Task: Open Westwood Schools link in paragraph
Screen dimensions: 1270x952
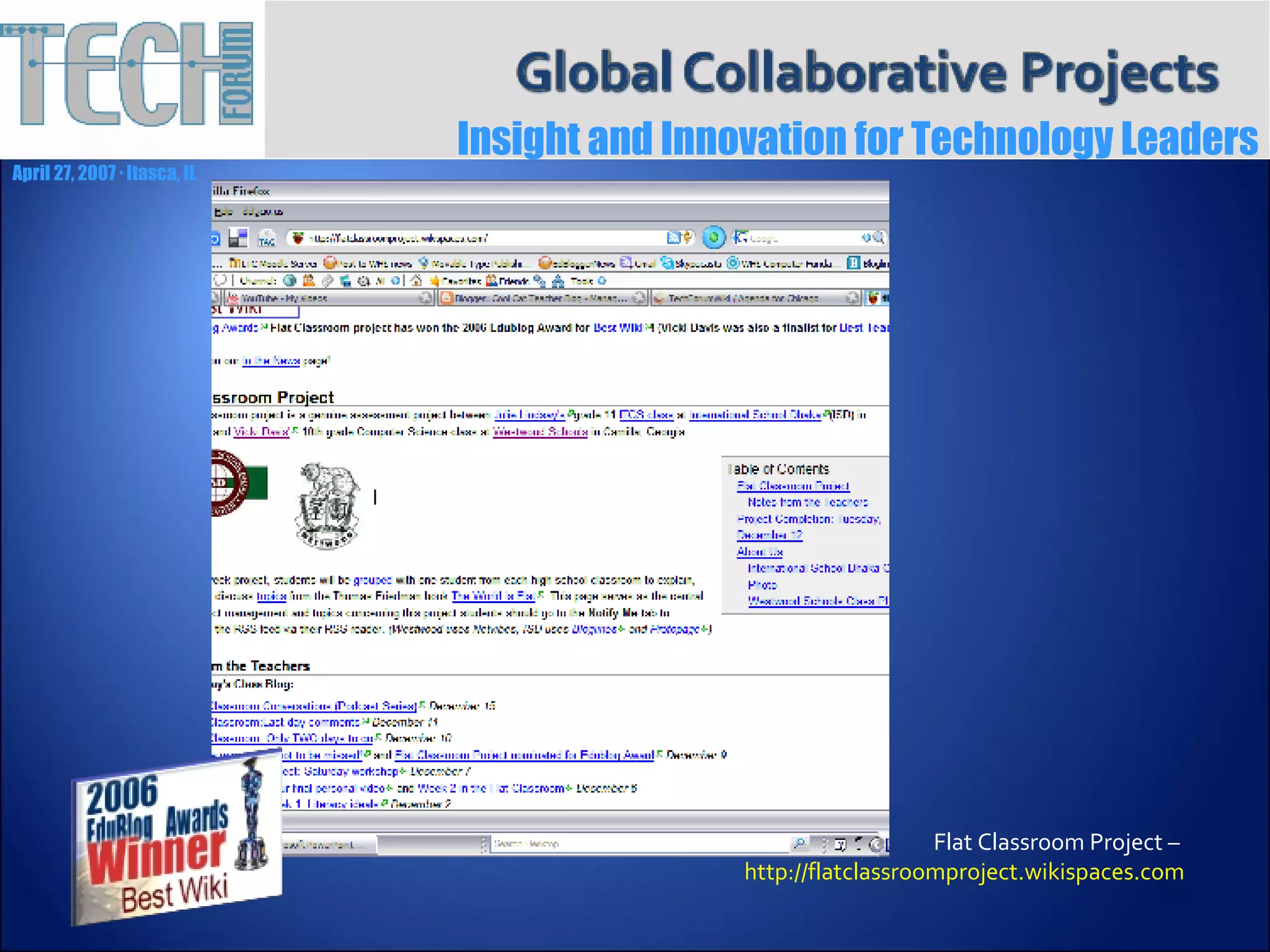Action: tap(540, 431)
